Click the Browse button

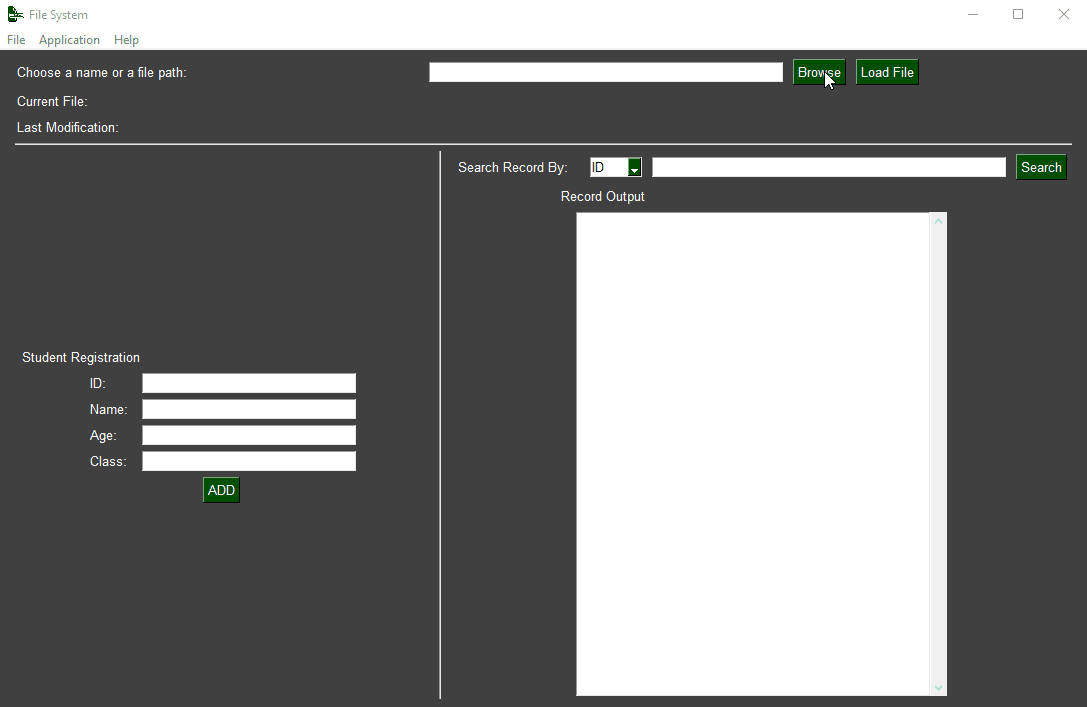click(x=819, y=71)
